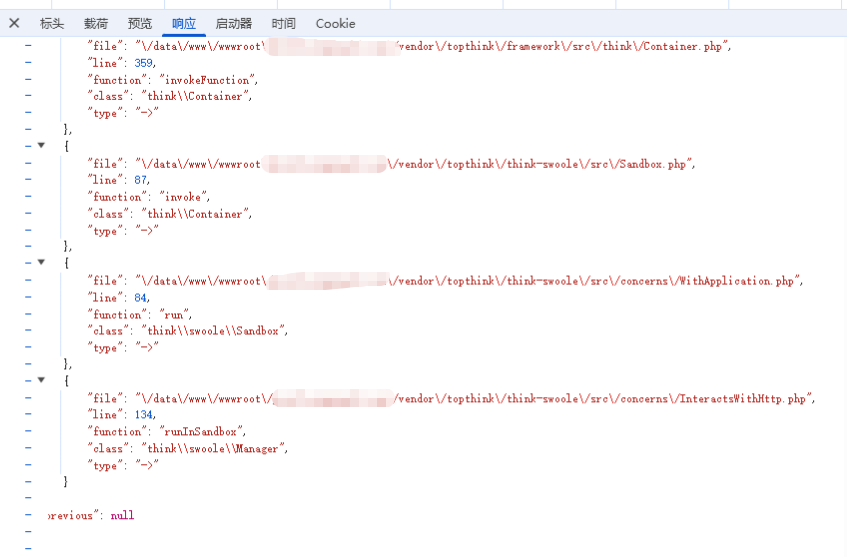
Task: Click the Container.php file path text
Action: pyautogui.click(x=433, y=46)
